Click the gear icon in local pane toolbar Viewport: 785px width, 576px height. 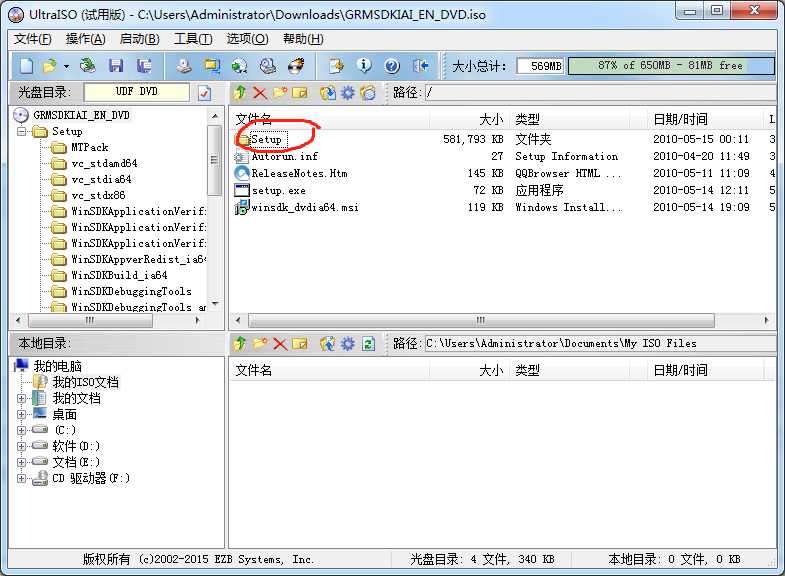click(347, 344)
